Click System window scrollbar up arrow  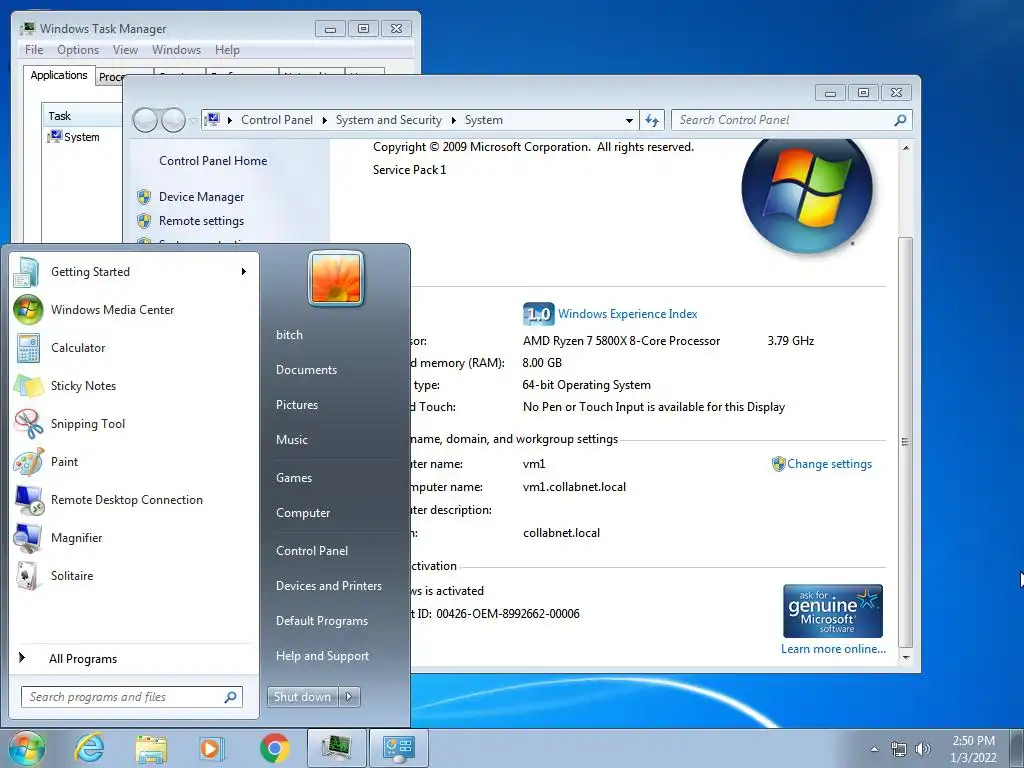[x=906, y=148]
